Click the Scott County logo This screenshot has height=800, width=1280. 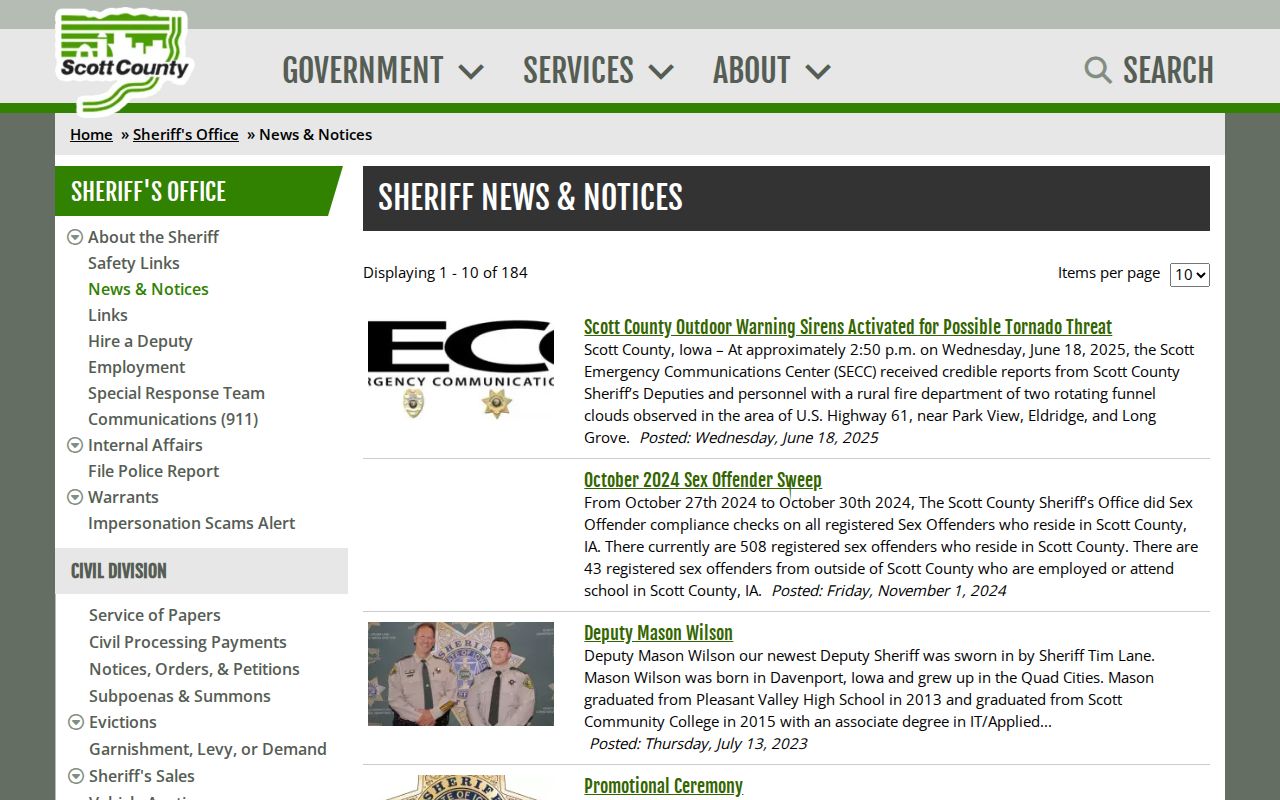pos(123,62)
